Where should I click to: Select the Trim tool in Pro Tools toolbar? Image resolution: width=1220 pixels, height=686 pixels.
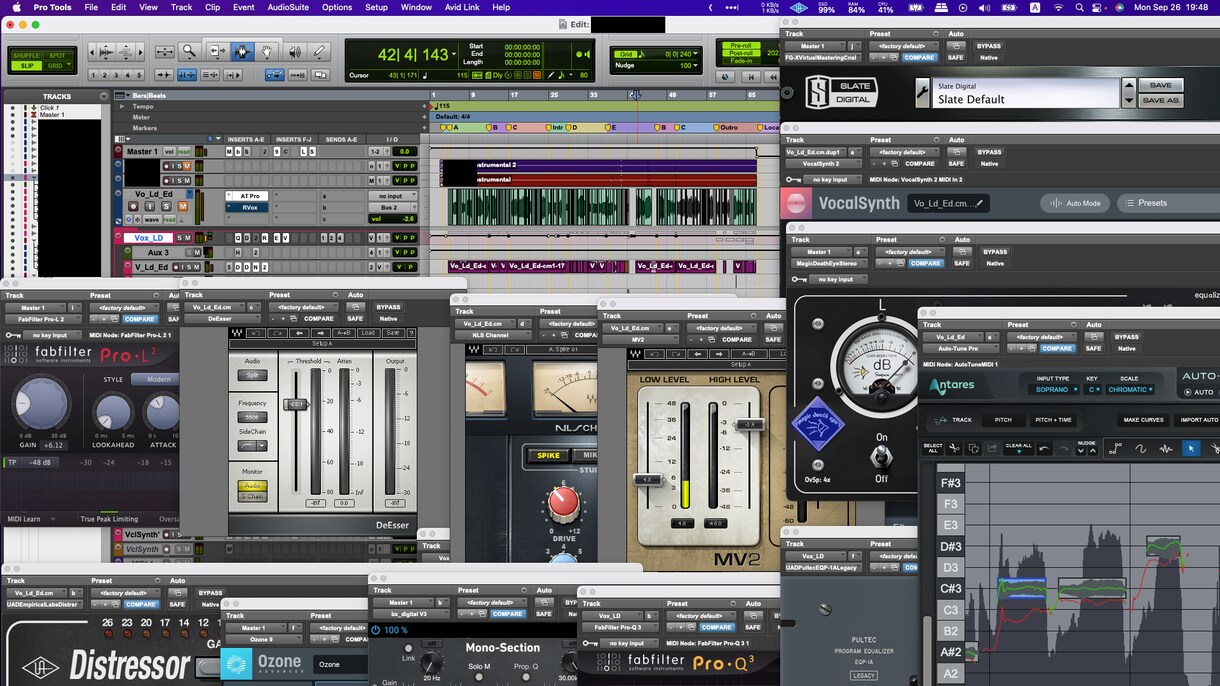tap(216, 52)
